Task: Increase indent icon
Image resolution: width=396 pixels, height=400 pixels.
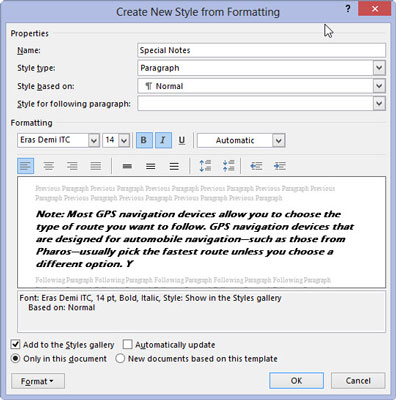Action: tap(280, 166)
